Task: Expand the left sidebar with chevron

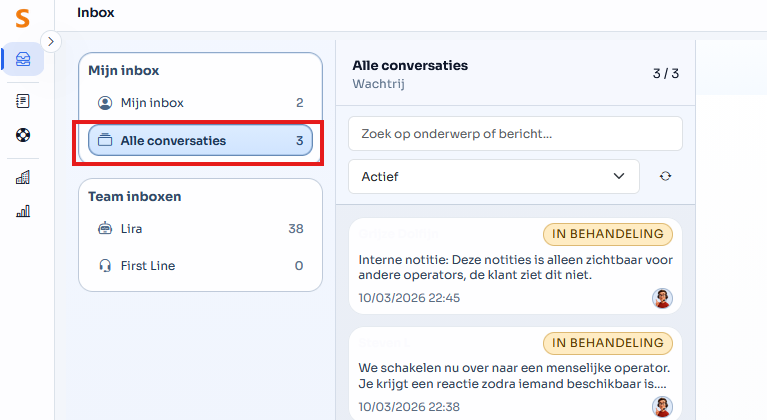Action: click(53, 41)
